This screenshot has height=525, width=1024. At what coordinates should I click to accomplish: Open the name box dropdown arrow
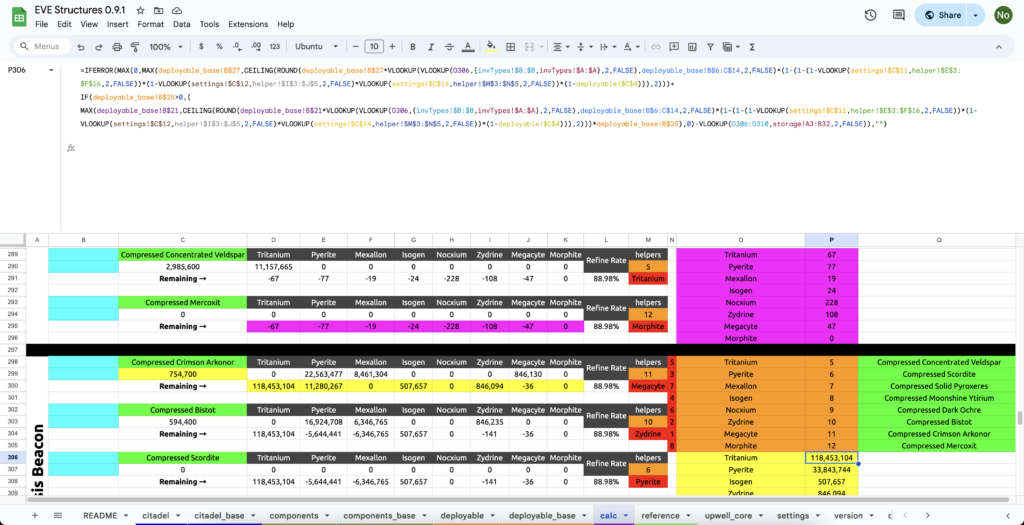[52, 69]
